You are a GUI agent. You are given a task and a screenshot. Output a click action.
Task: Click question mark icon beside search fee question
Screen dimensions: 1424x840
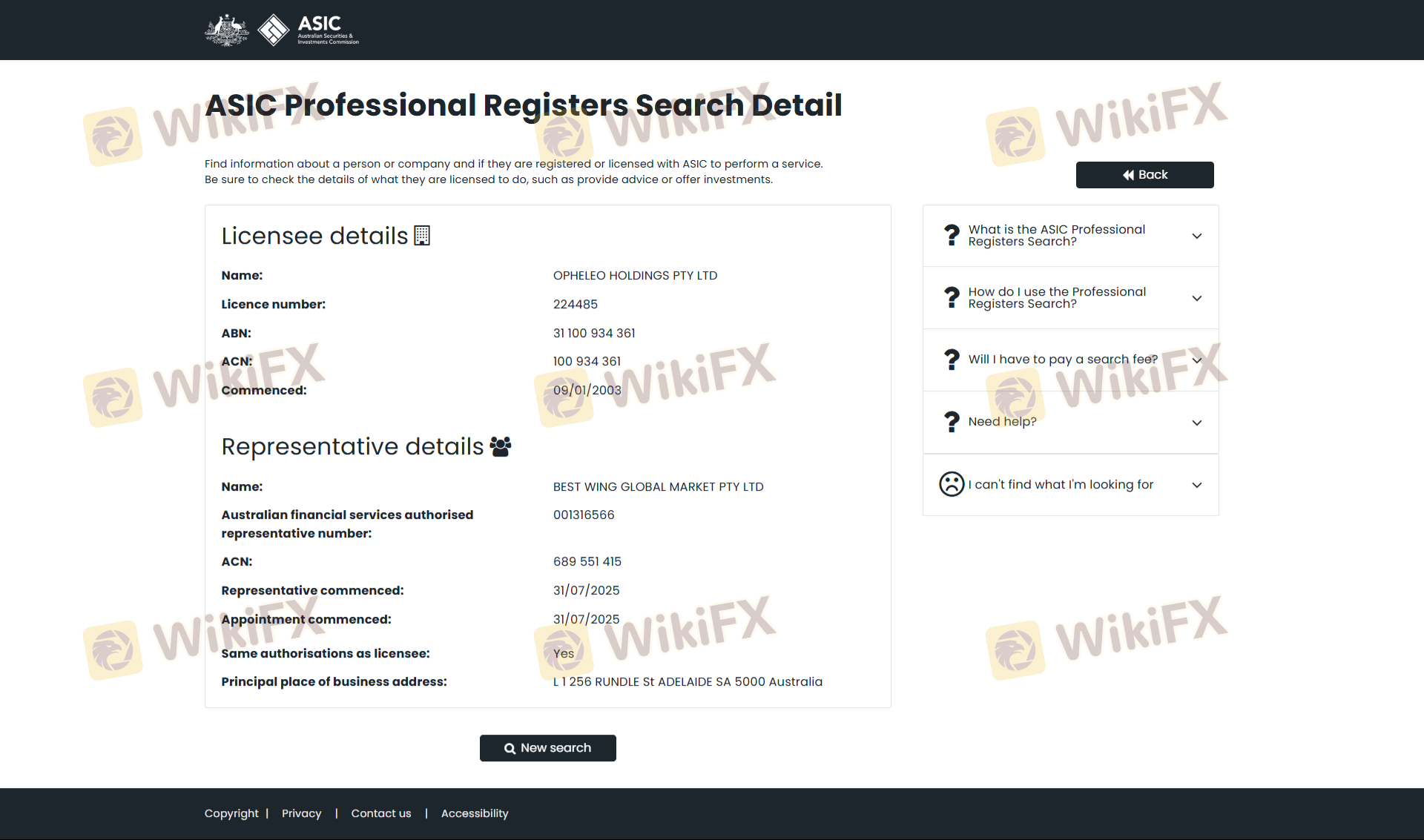click(x=952, y=360)
